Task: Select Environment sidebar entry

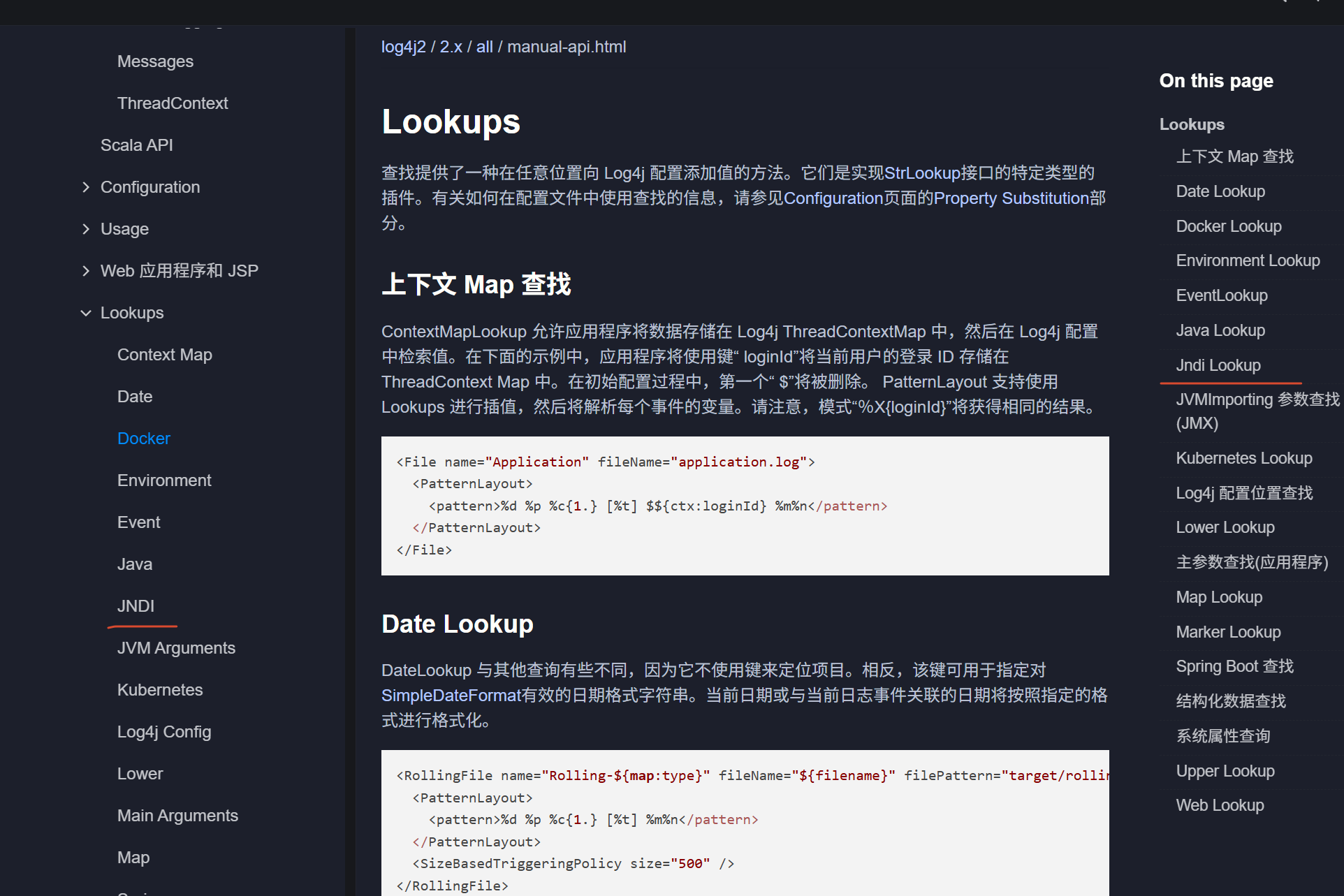Action: click(x=164, y=480)
